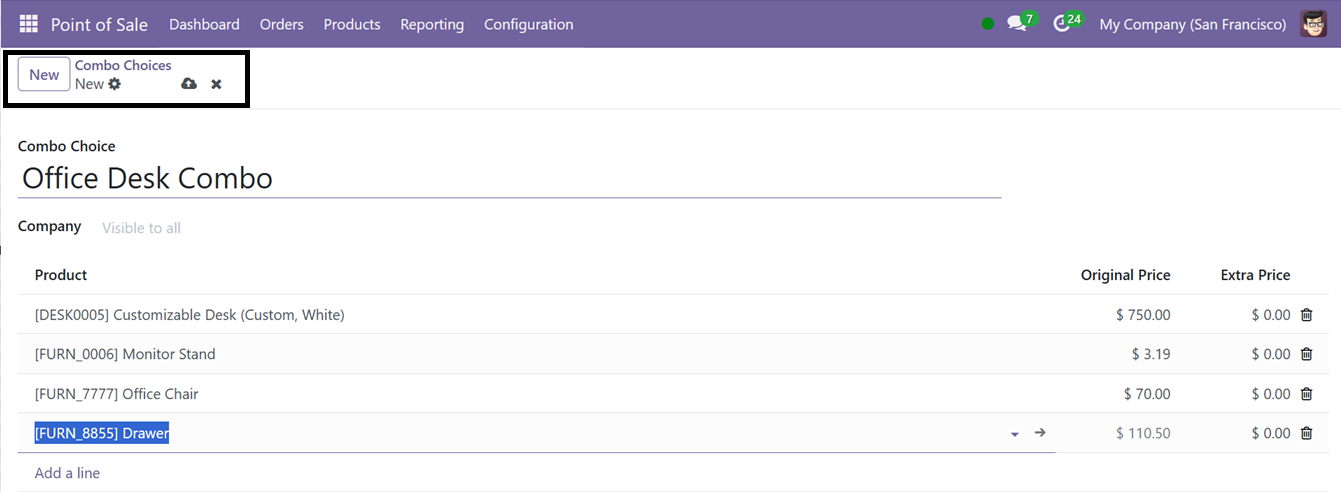Click the user avatar picture
This screenshot has width=1341, height=492.
(1313, 24)
